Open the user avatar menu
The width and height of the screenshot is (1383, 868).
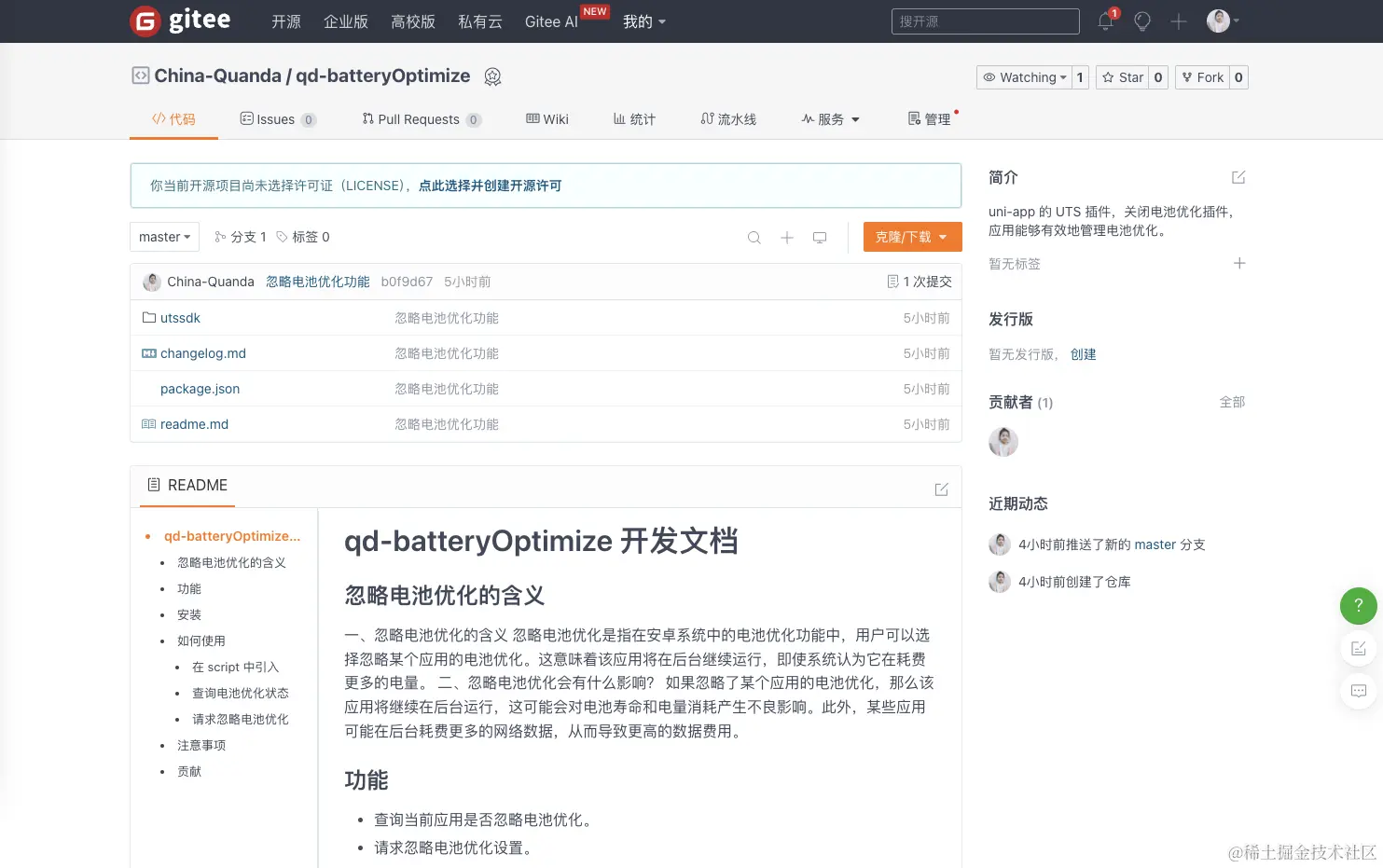coord(1222,21)
